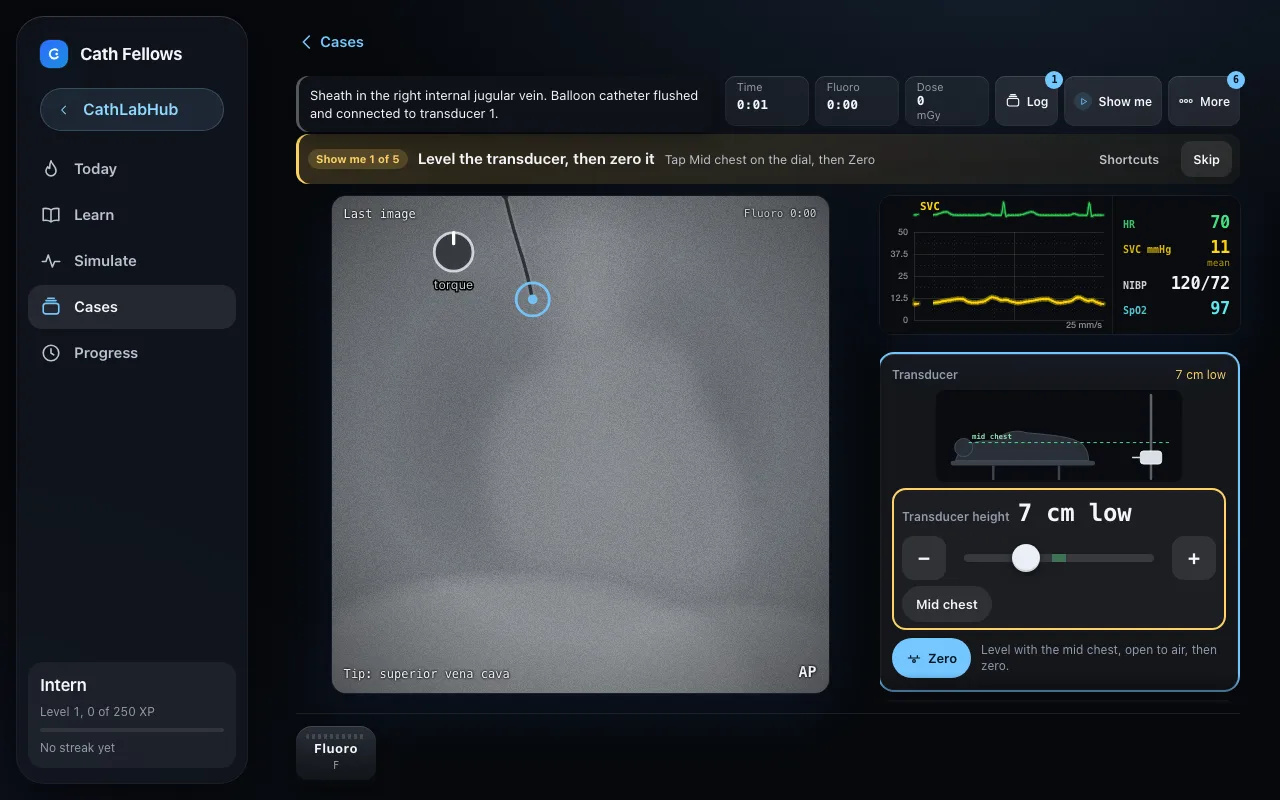Click the SVC mmHg mean value 11
Screen dimensions: 1280x800
pos(1220,247)
